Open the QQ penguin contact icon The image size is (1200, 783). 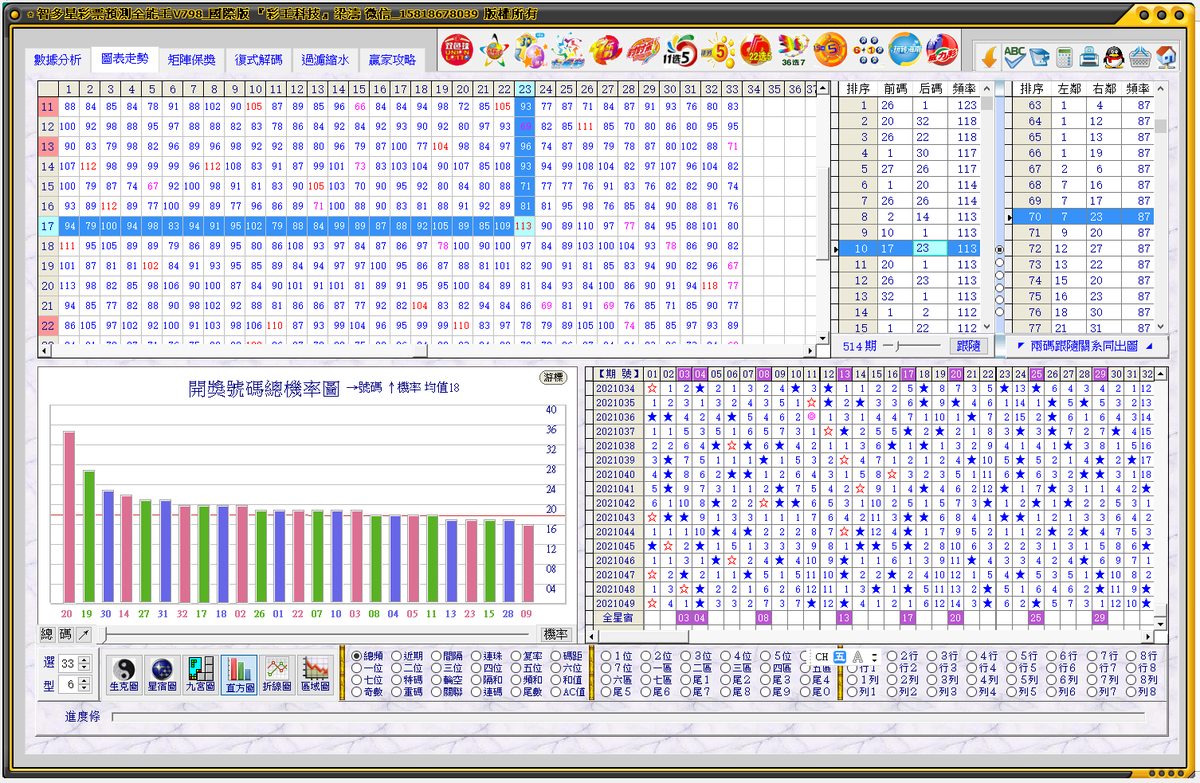1114,56
